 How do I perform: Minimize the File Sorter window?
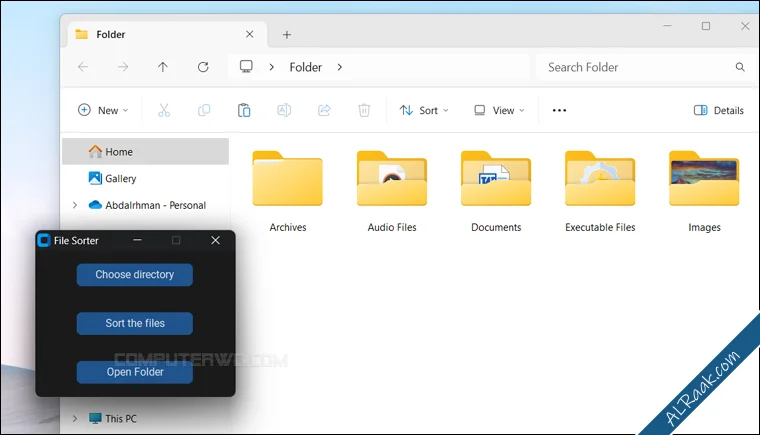pos(138,240)
